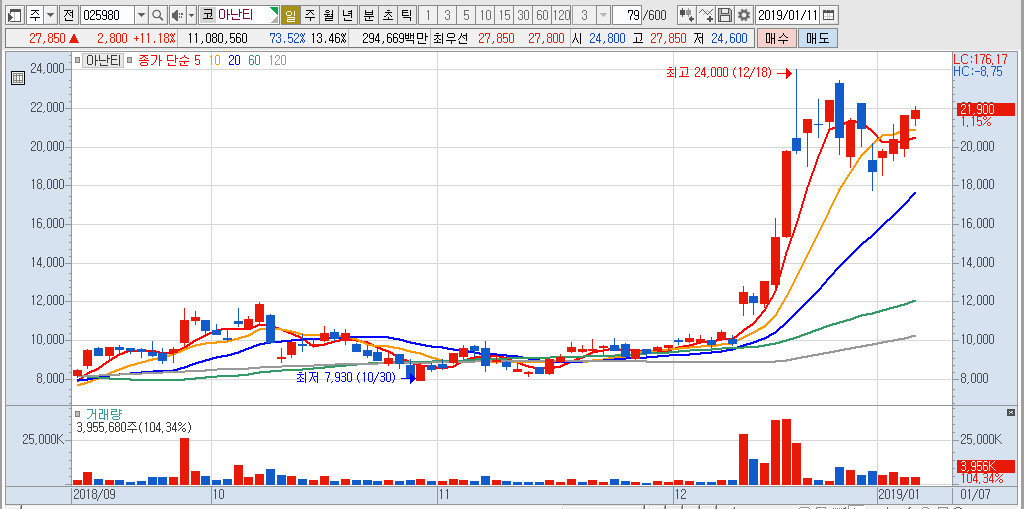Switch to 초 second chart tab
1024x509 pixels.
coord(388,14)
